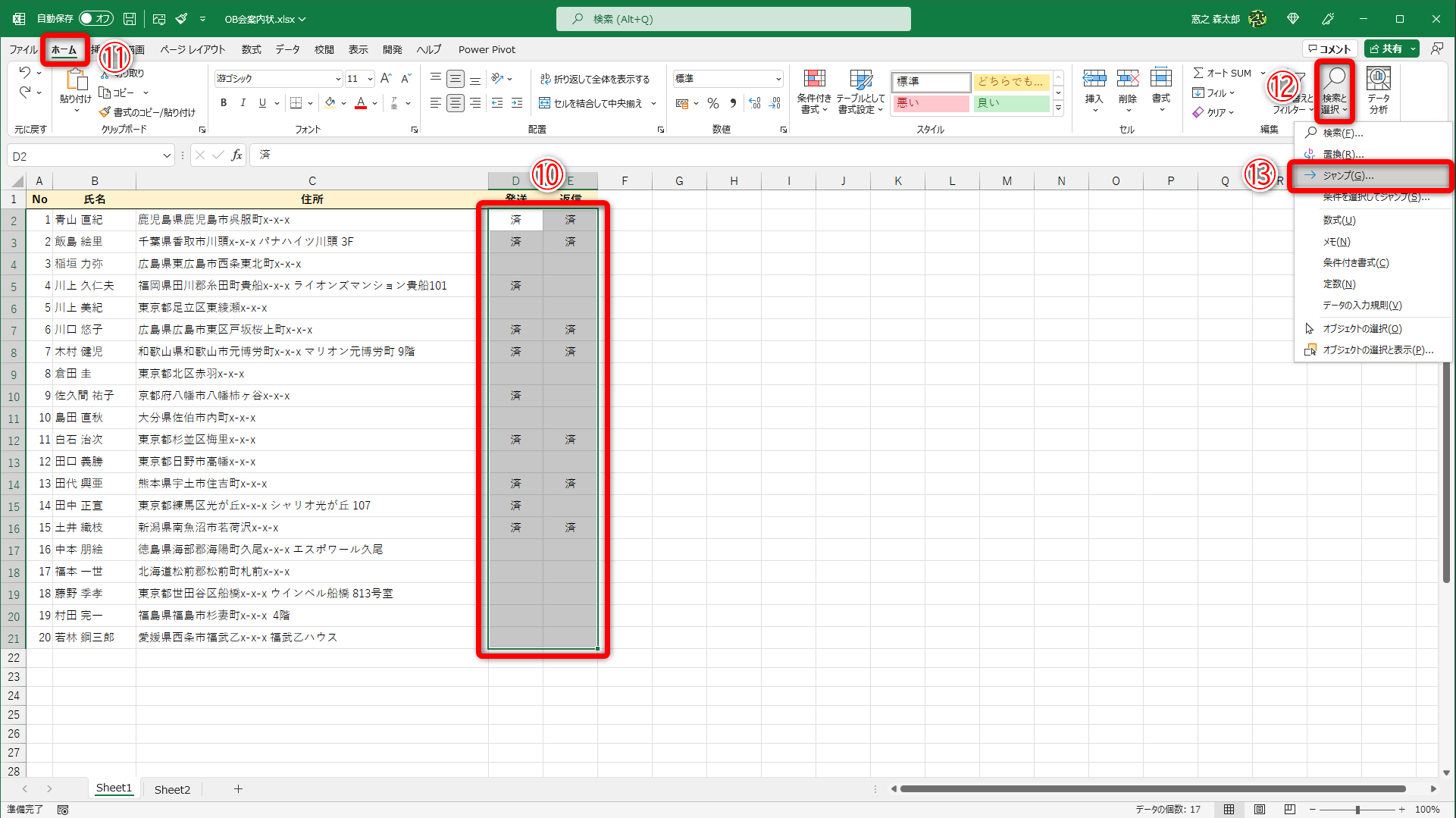The image size is (1456, 818).
Task: Add a new sheet with plus button
Action: [x=238, y=789]
